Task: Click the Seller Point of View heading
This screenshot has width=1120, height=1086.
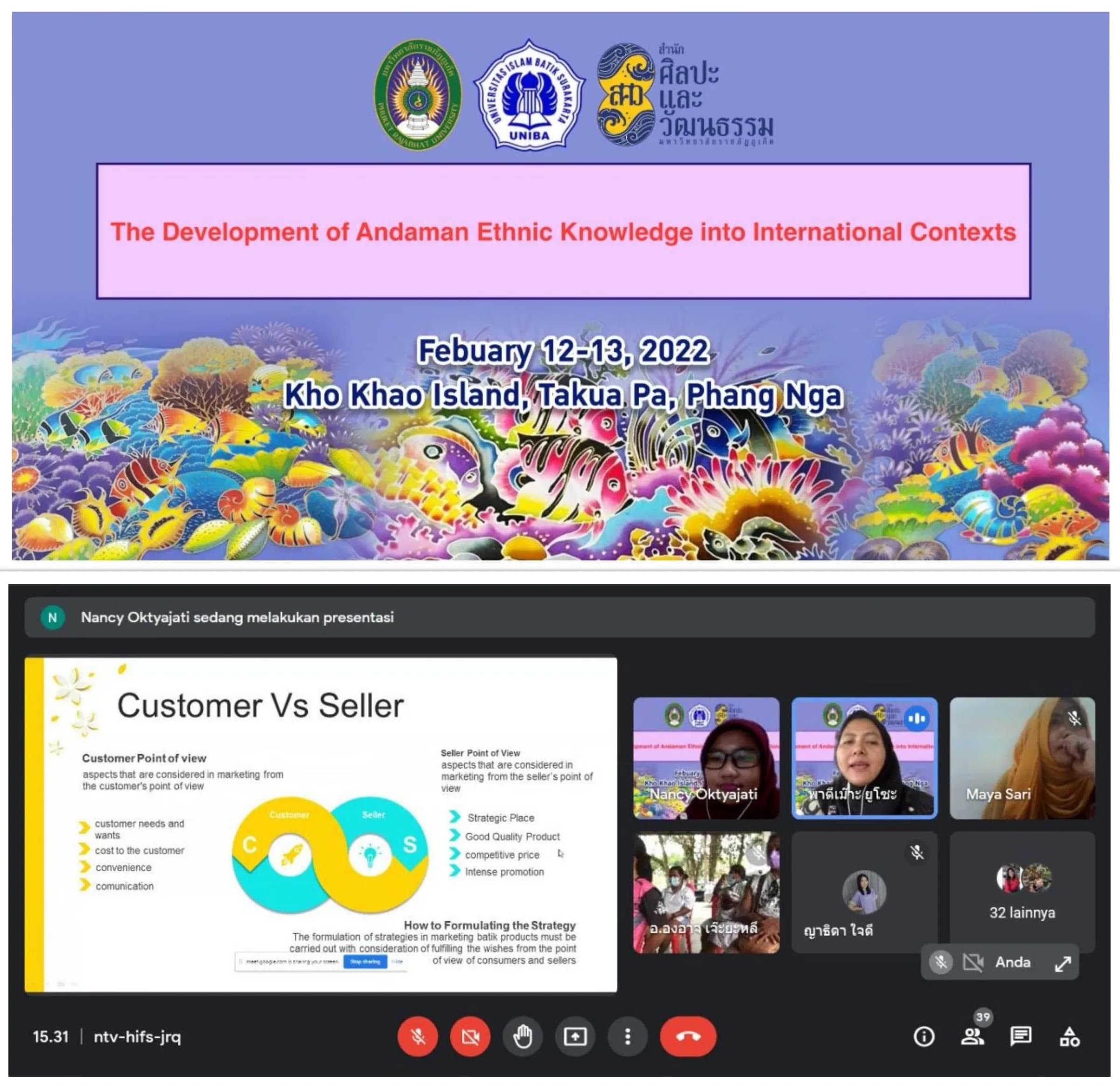Action: point(480,753)
